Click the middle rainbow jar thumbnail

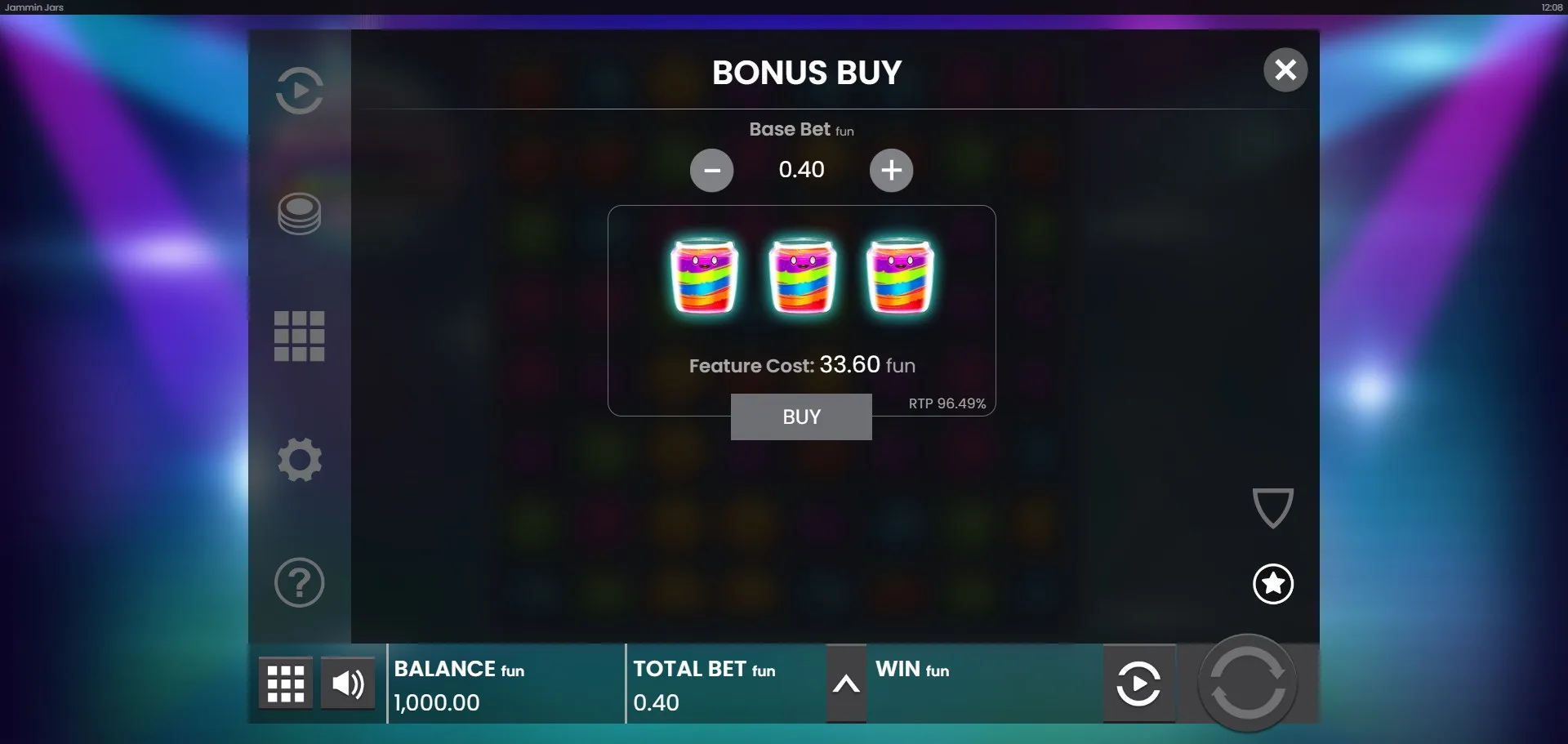(x=802, y=275)
